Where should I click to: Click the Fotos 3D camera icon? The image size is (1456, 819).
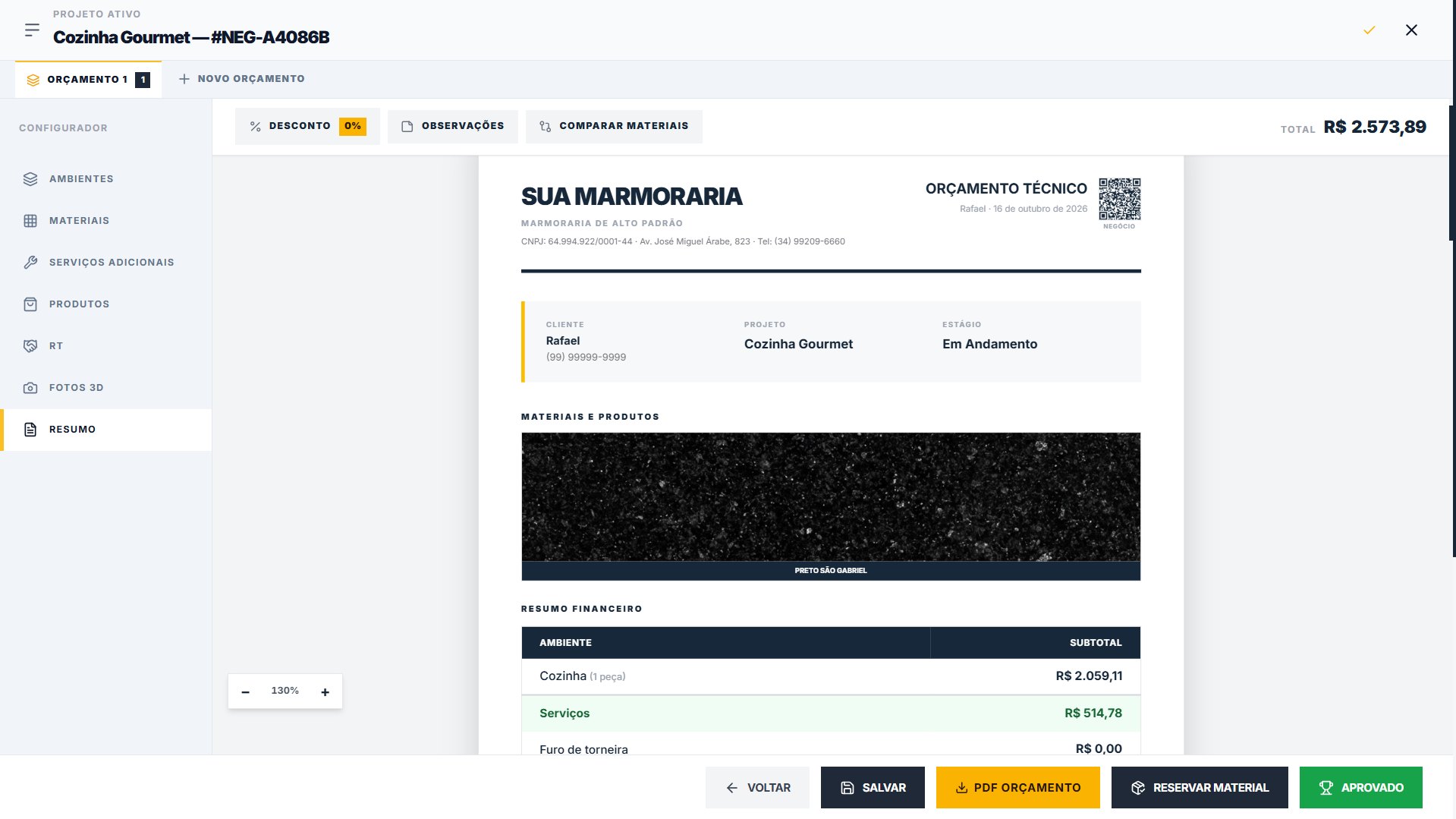pyautogui.click(x=30, y=388)
